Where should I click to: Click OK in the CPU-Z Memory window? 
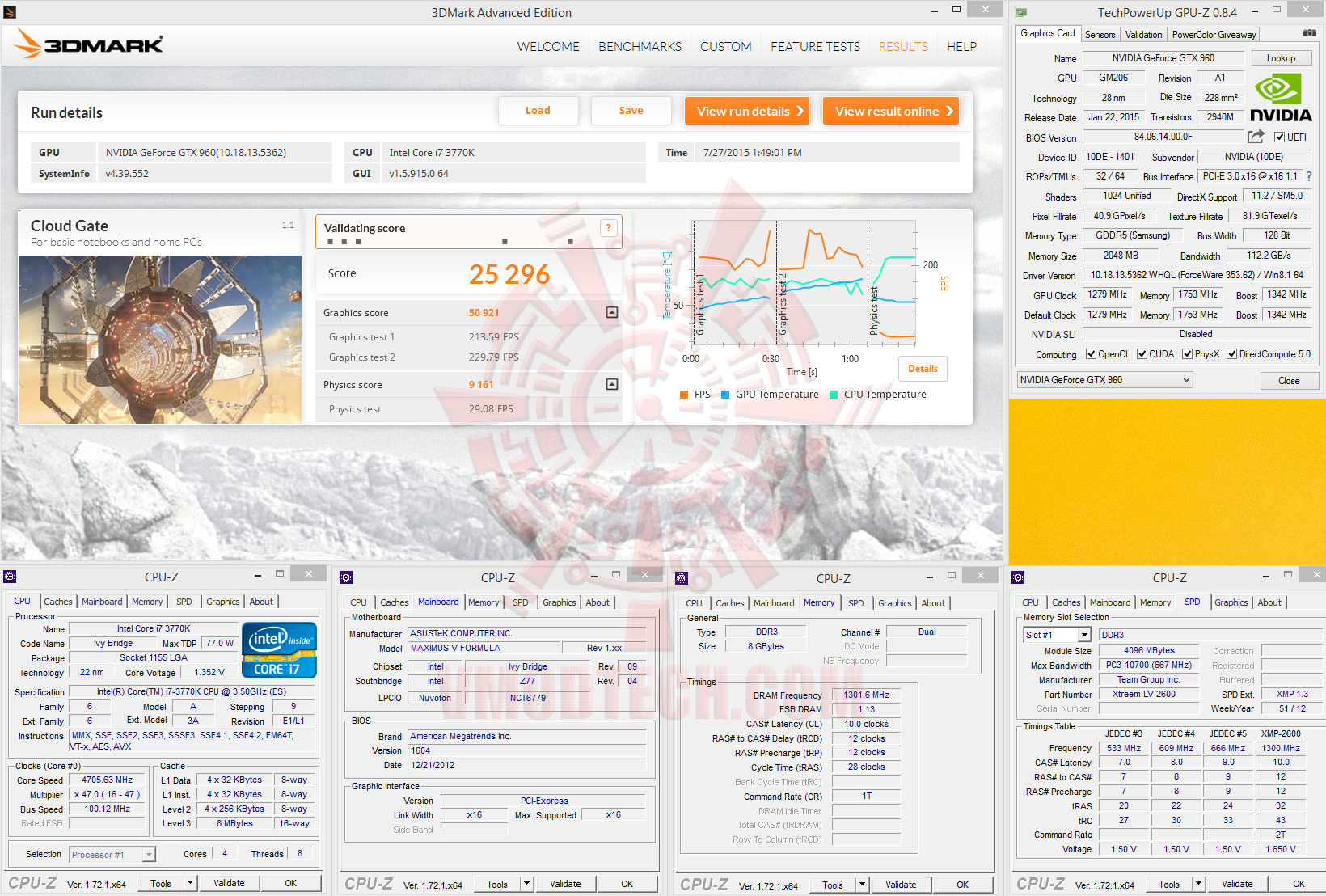pyautogui.click(x=962, y=885)
